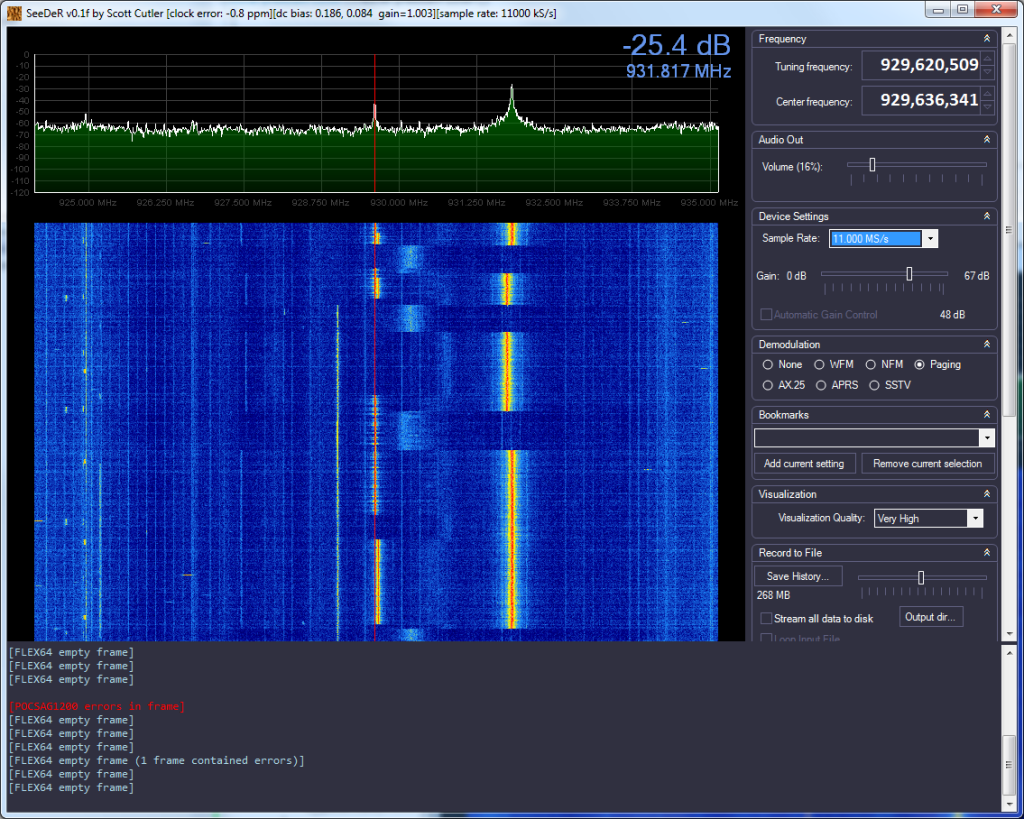The height and width of the screenshot is (819, 1024).
Task: Collapse the Demodulation panel
Action: 986,344
